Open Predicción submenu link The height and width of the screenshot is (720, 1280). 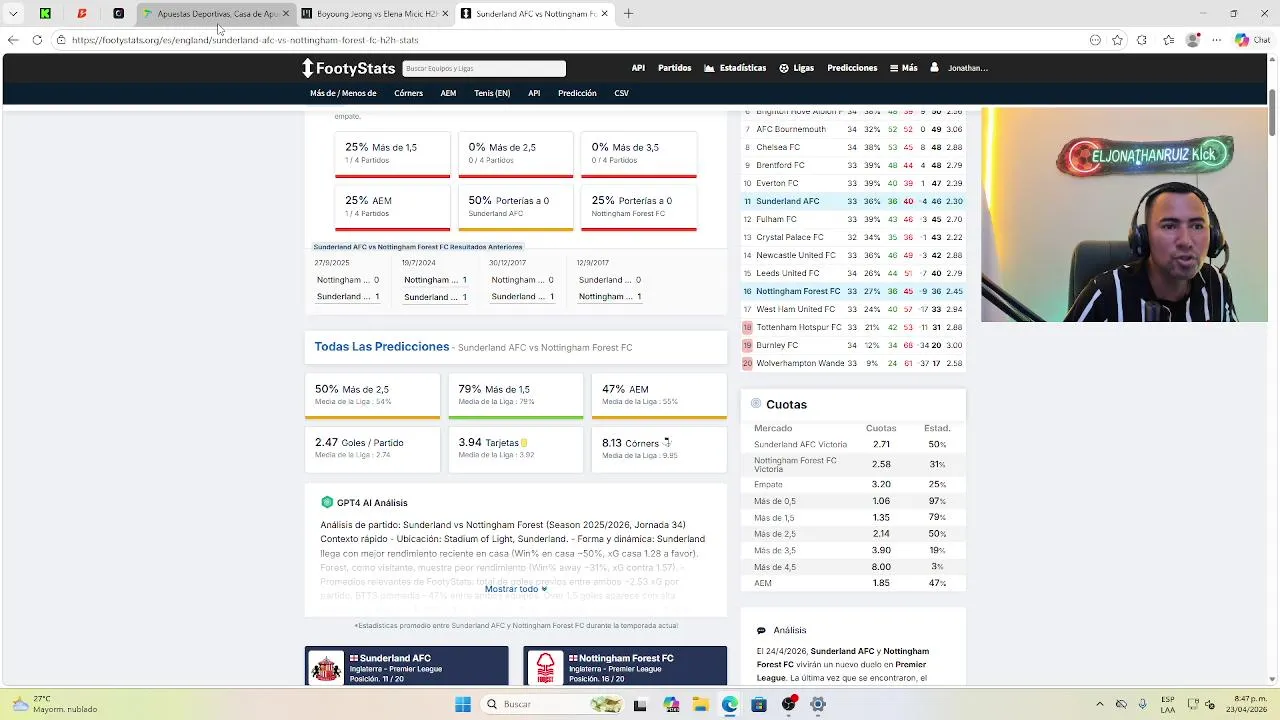coord(577,93)
